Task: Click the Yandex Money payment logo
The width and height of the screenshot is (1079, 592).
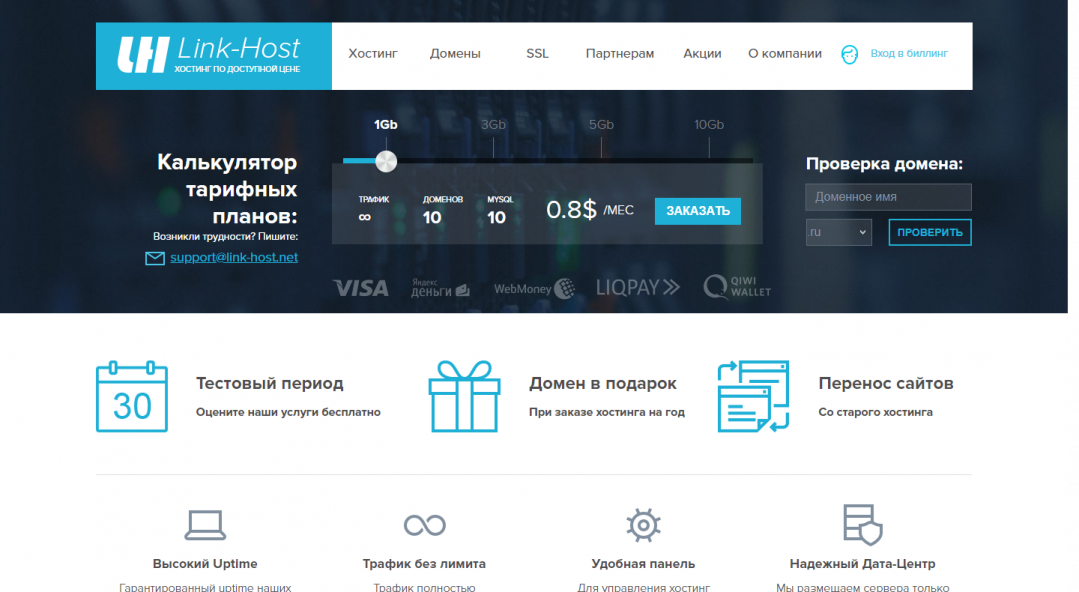Action: click(x=440, y=288)
